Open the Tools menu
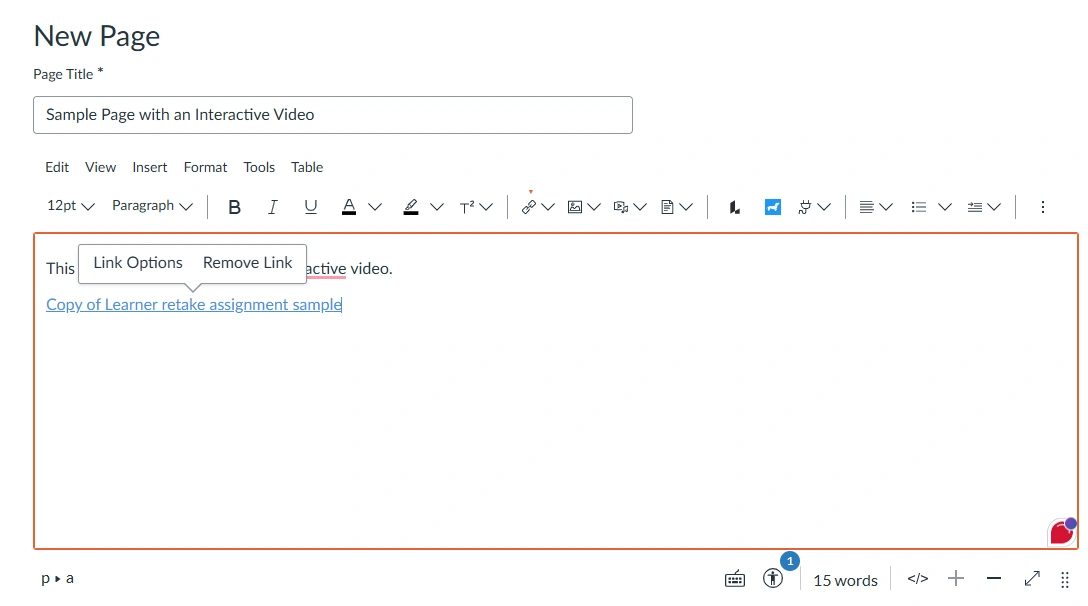 [x=259, y=167]
